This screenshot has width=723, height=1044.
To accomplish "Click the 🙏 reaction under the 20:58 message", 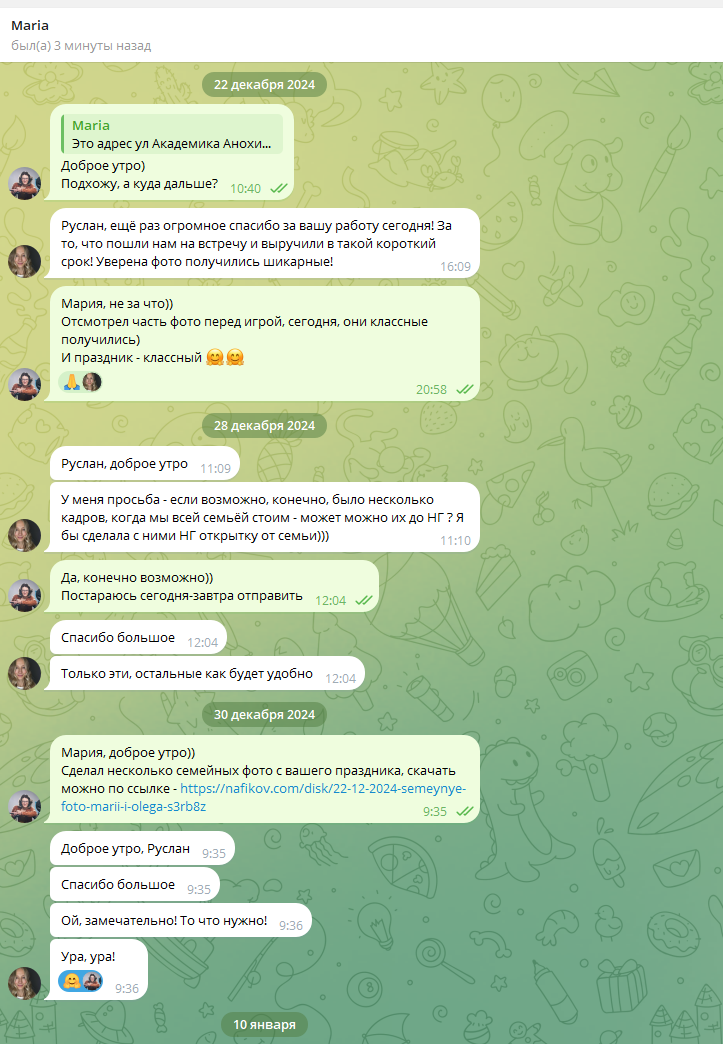I will click(x=72, y=382).
